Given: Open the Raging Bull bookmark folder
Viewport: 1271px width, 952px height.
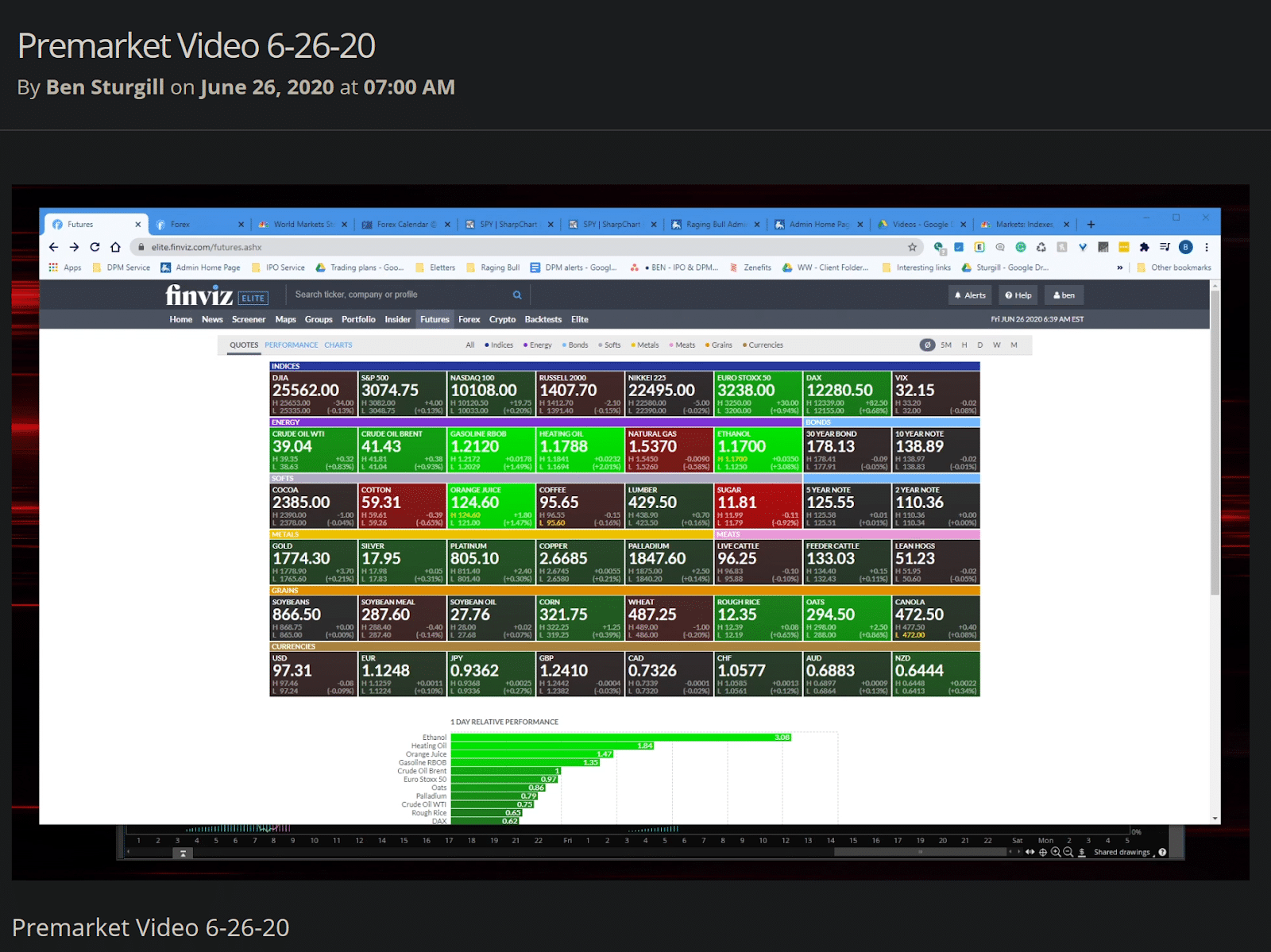Looking at the screenshot, I should (x=493, y=268).
